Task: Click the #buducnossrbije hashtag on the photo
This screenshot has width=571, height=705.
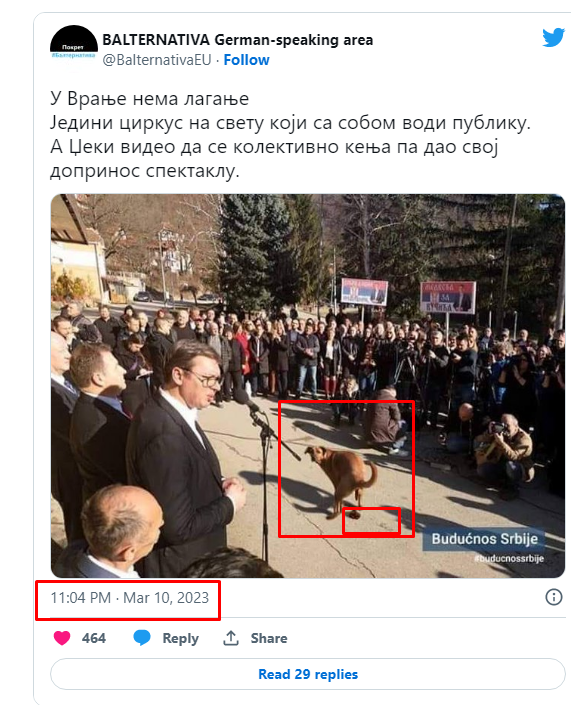Action: coord(509,558)
